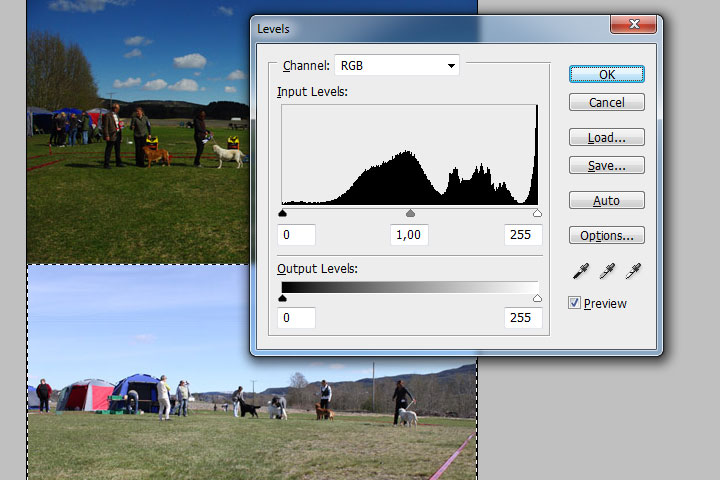This screenshot has height=480, width=720.
Task: Click OK to apply levels
Action: point(606,74)
